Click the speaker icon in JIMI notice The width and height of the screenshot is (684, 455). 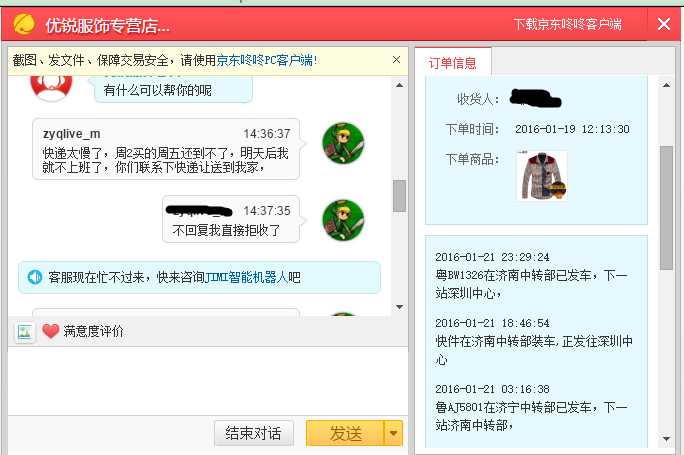[x=34, y=277]
